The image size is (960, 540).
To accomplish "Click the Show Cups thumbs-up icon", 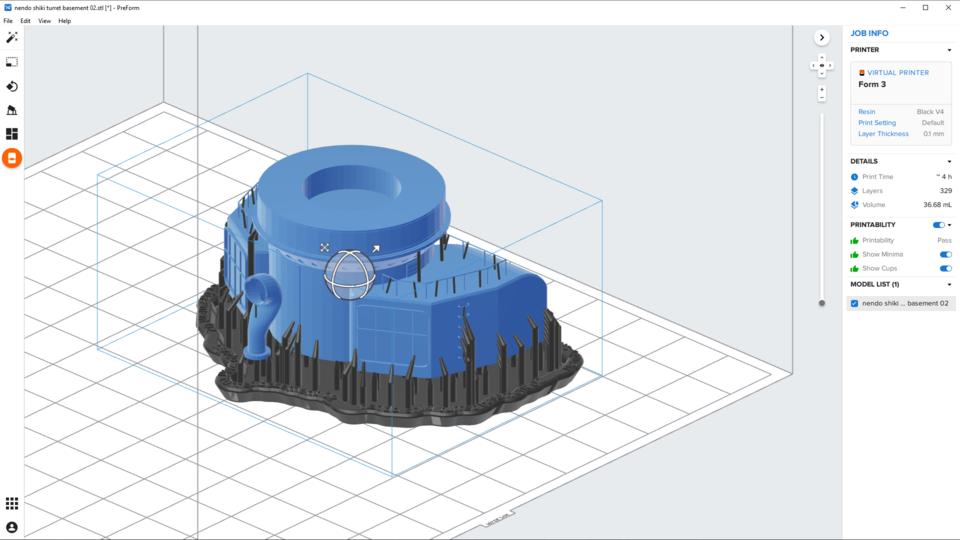I will 855,269.
